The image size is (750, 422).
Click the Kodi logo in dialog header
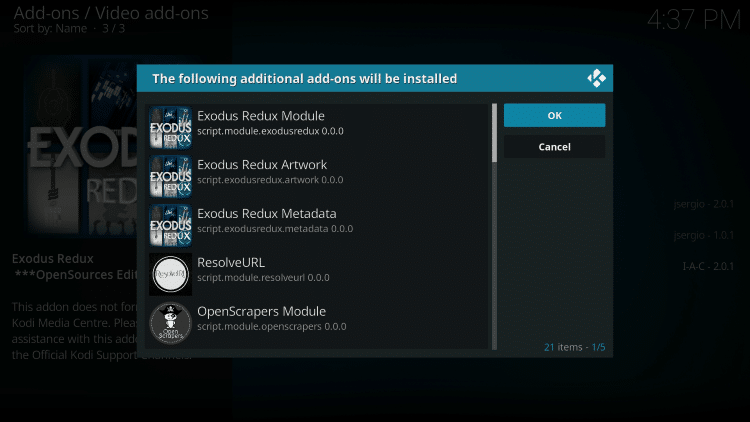coord(596,78)
